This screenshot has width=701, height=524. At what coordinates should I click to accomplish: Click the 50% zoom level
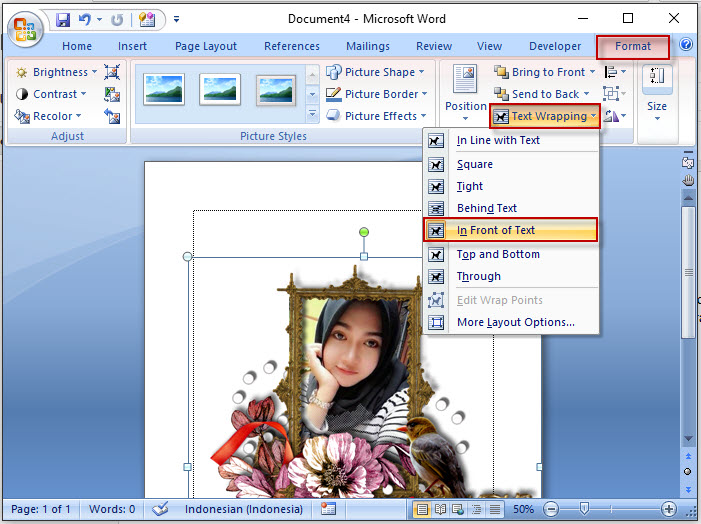tap(523, 509)
